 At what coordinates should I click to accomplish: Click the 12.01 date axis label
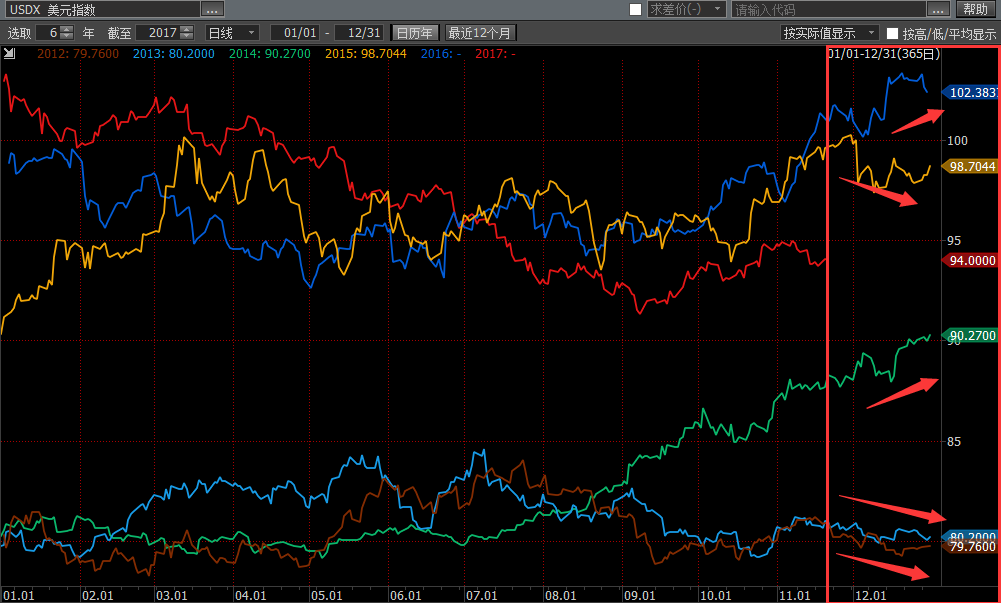click(x=871, y=595)
